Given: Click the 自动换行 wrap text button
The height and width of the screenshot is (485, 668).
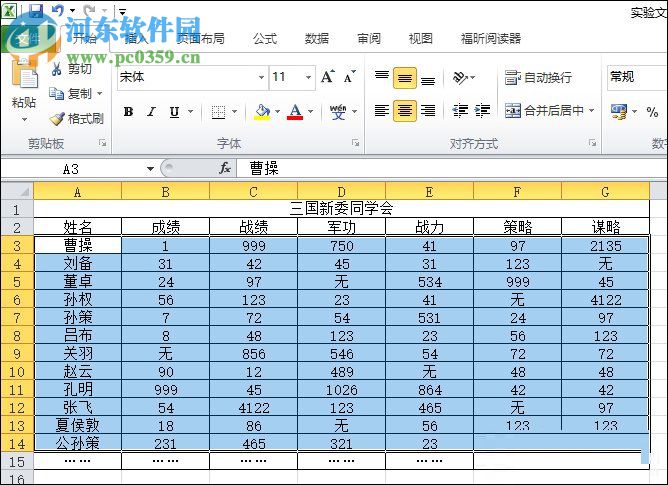Looking at the screenshot, I should click(538, 78).
